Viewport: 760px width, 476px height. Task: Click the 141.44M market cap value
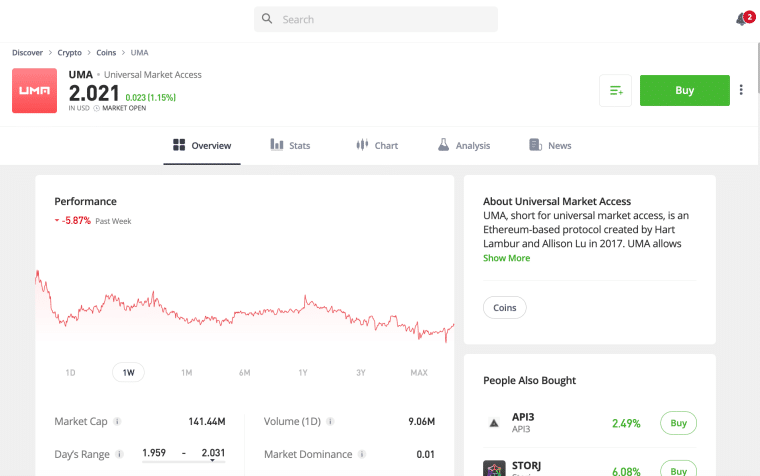(x=207, y=422)
